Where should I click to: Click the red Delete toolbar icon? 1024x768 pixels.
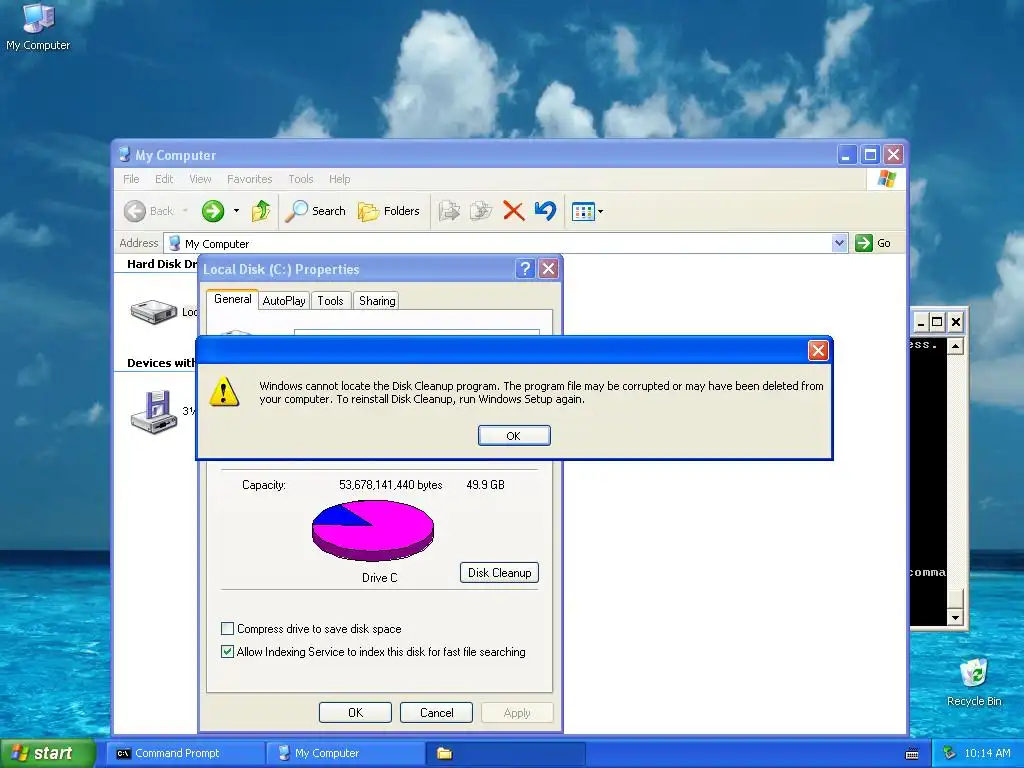[x=513, y=211]
